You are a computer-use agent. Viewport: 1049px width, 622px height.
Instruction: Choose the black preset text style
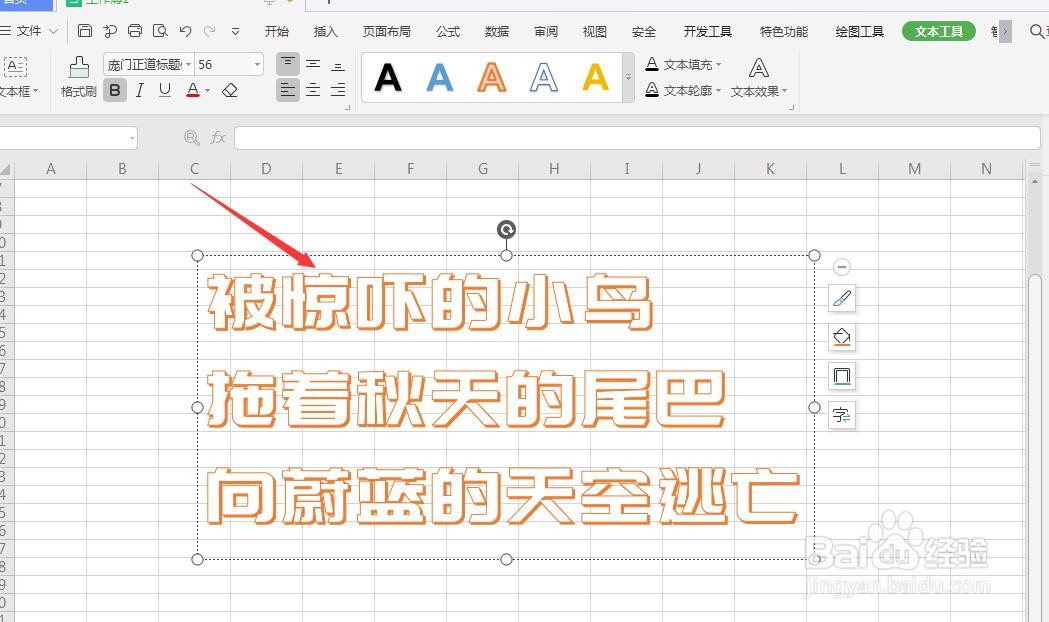(388, 78)
